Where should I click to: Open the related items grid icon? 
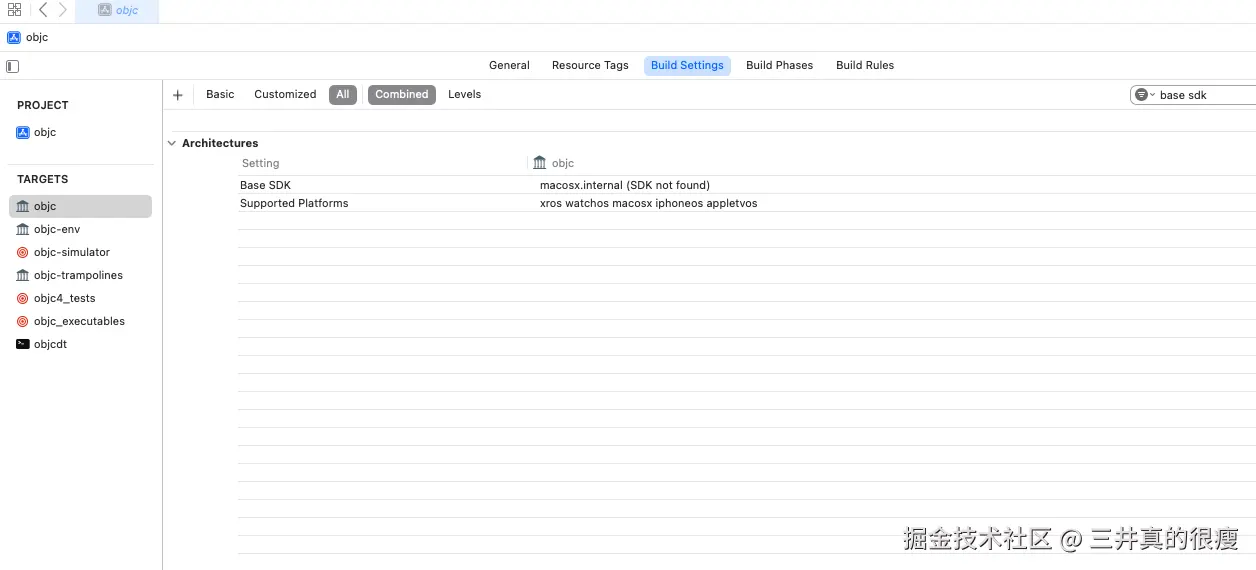pyautogui.click(x=14, y=10)
